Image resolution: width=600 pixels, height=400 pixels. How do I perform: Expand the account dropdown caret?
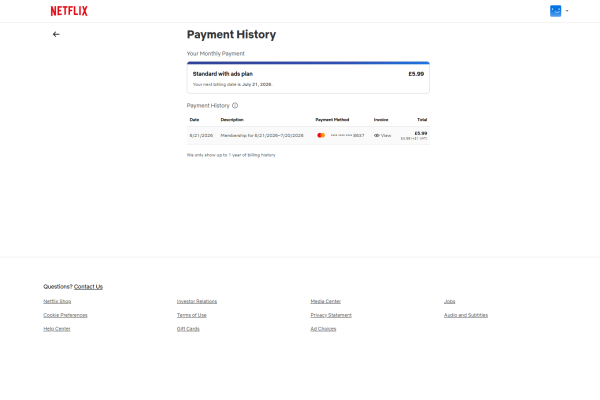pos(567,11)
